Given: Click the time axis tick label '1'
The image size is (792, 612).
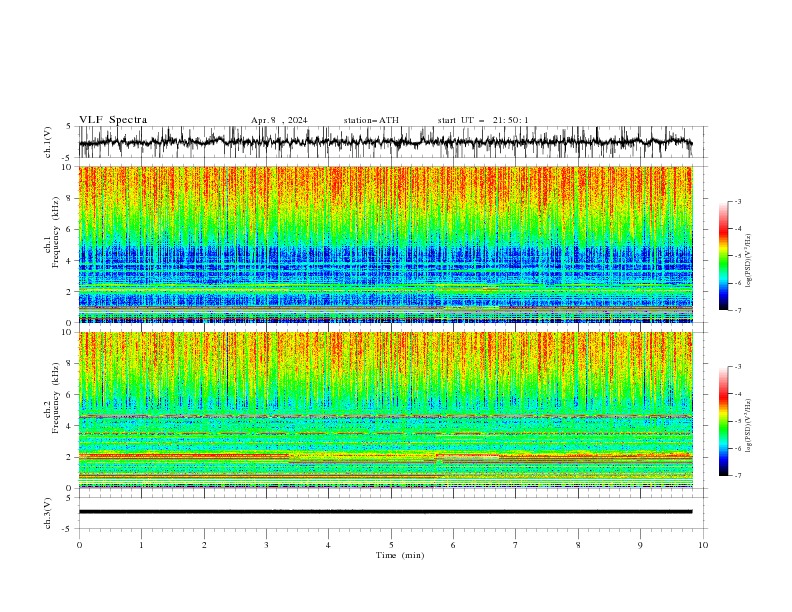Looking at the screenshot, I should 141,545.
